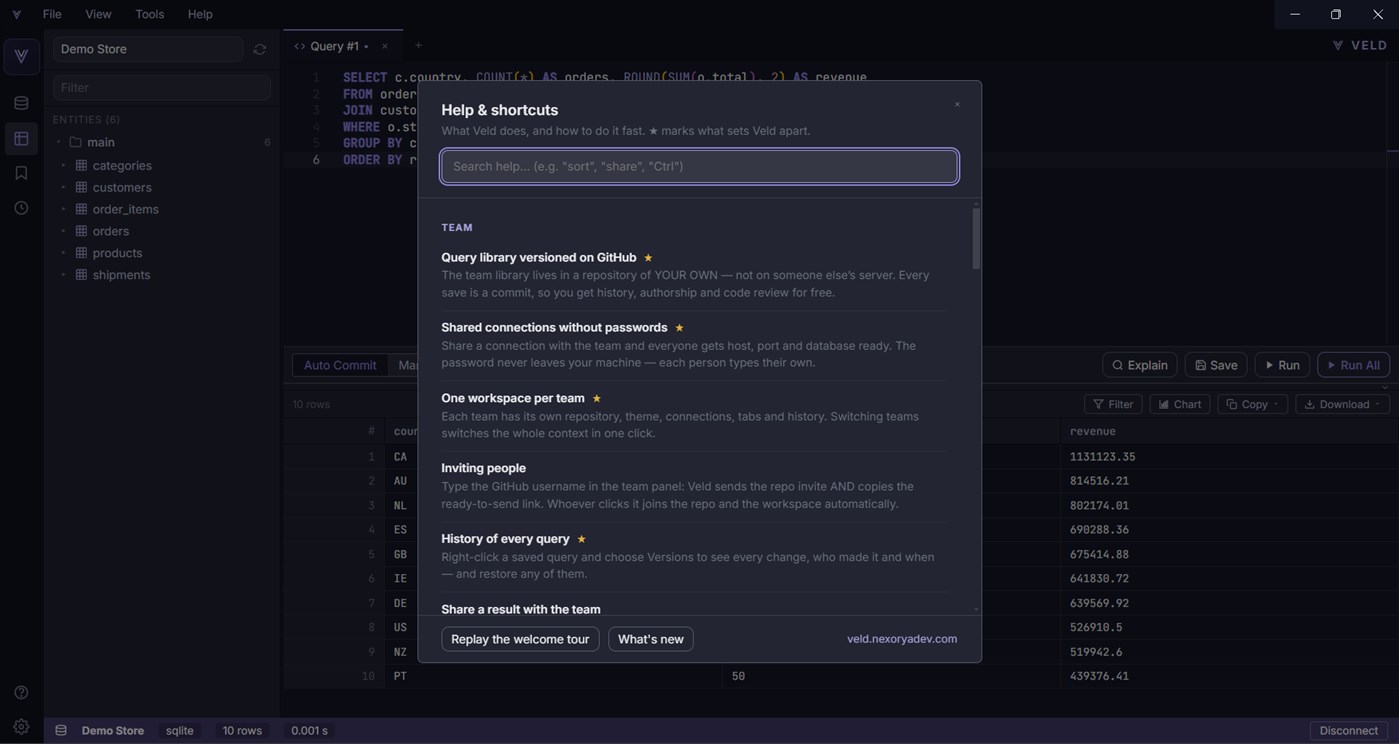Click Replay the welcome tour
Image resolution: width=1399 pixels, height=744 pixels.
point(520,639)
